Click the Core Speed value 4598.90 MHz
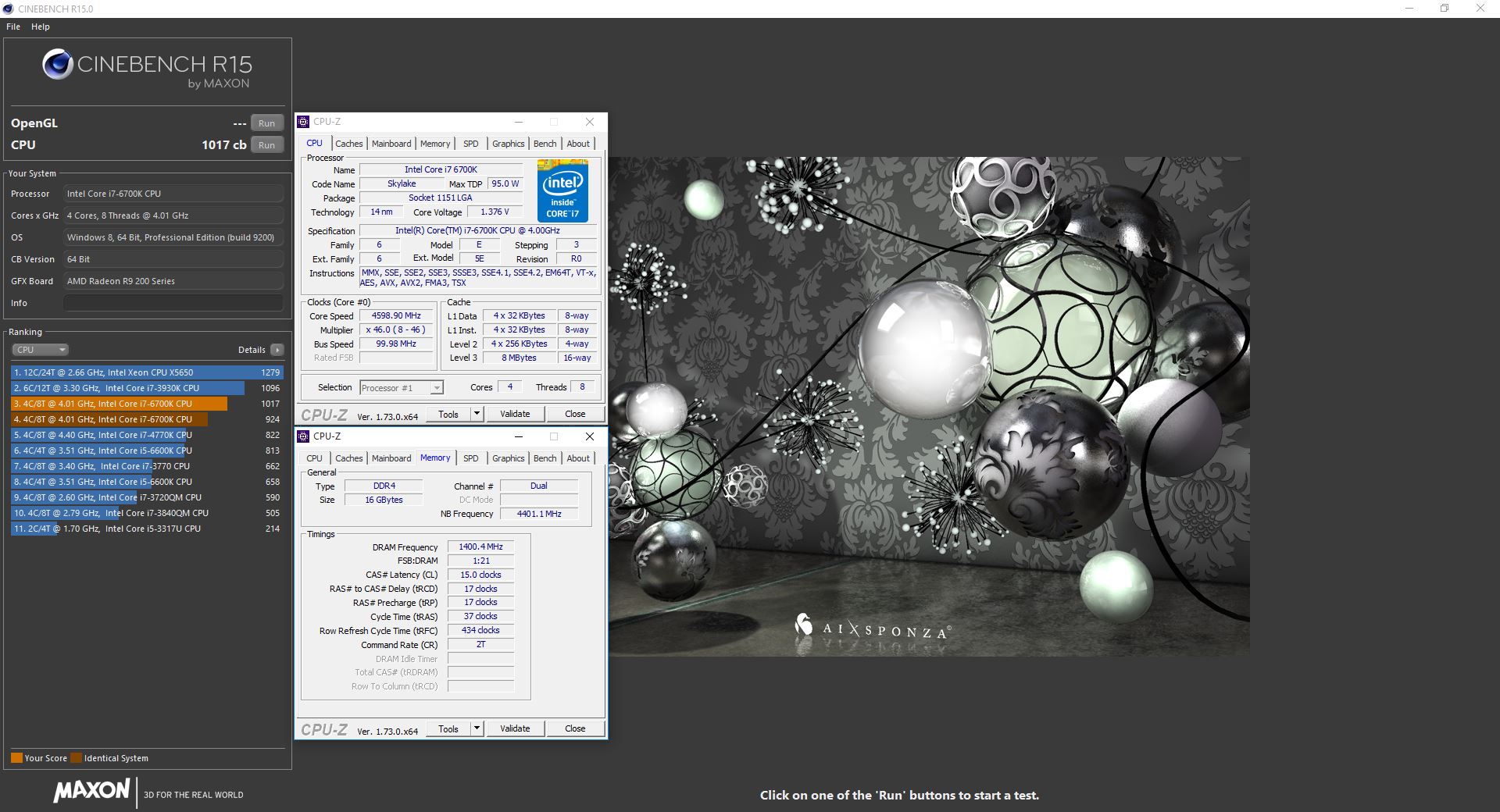This screenshot has height=812, width=1500. pyautogui.click(x=396, y=316)
